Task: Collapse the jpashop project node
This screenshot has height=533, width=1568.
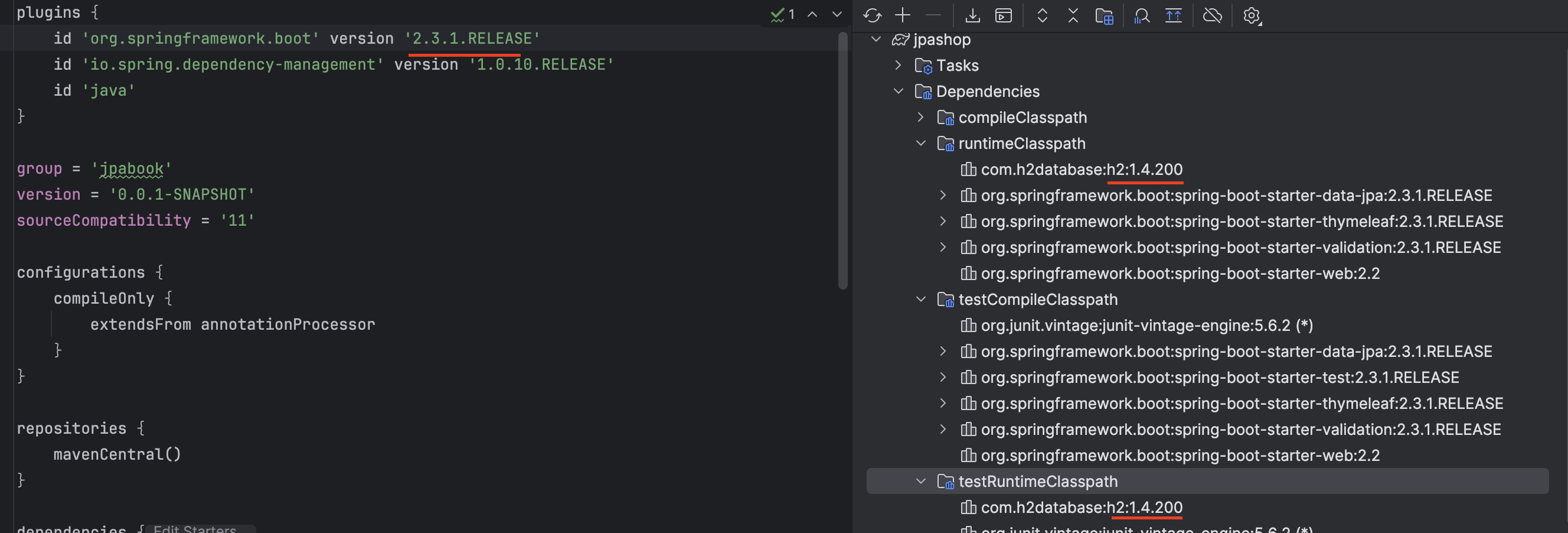Action: pyautogui.click(x=877, y=39)
